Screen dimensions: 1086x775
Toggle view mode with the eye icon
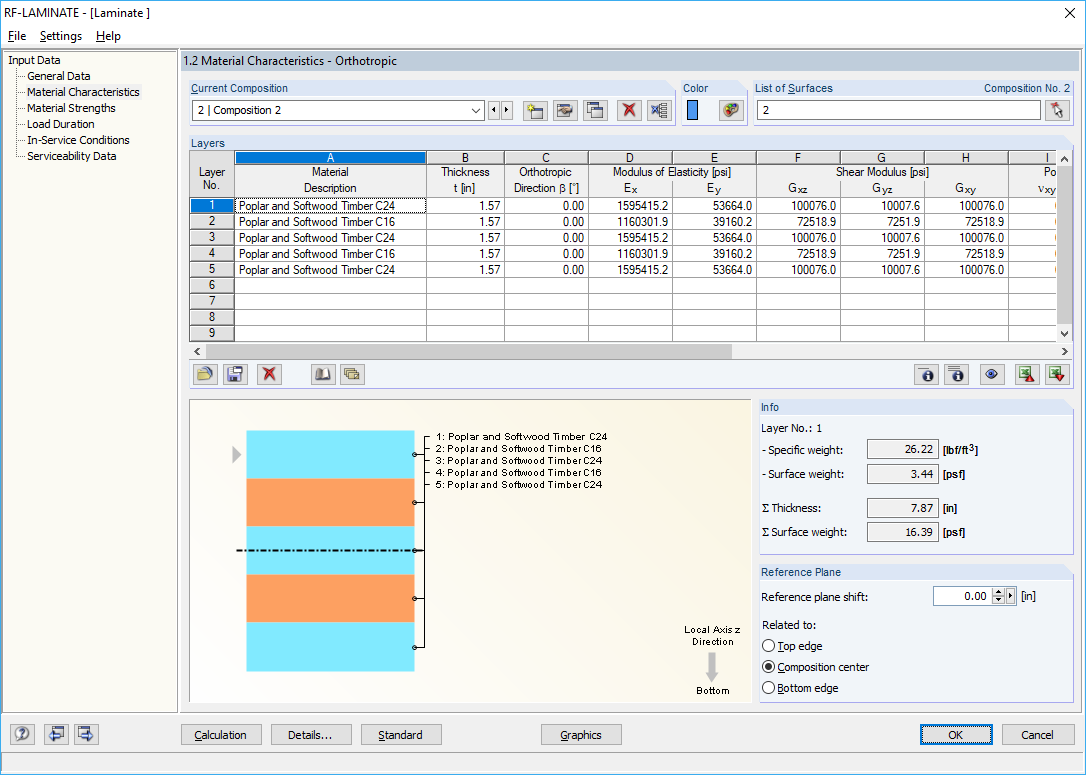(991, 375)
